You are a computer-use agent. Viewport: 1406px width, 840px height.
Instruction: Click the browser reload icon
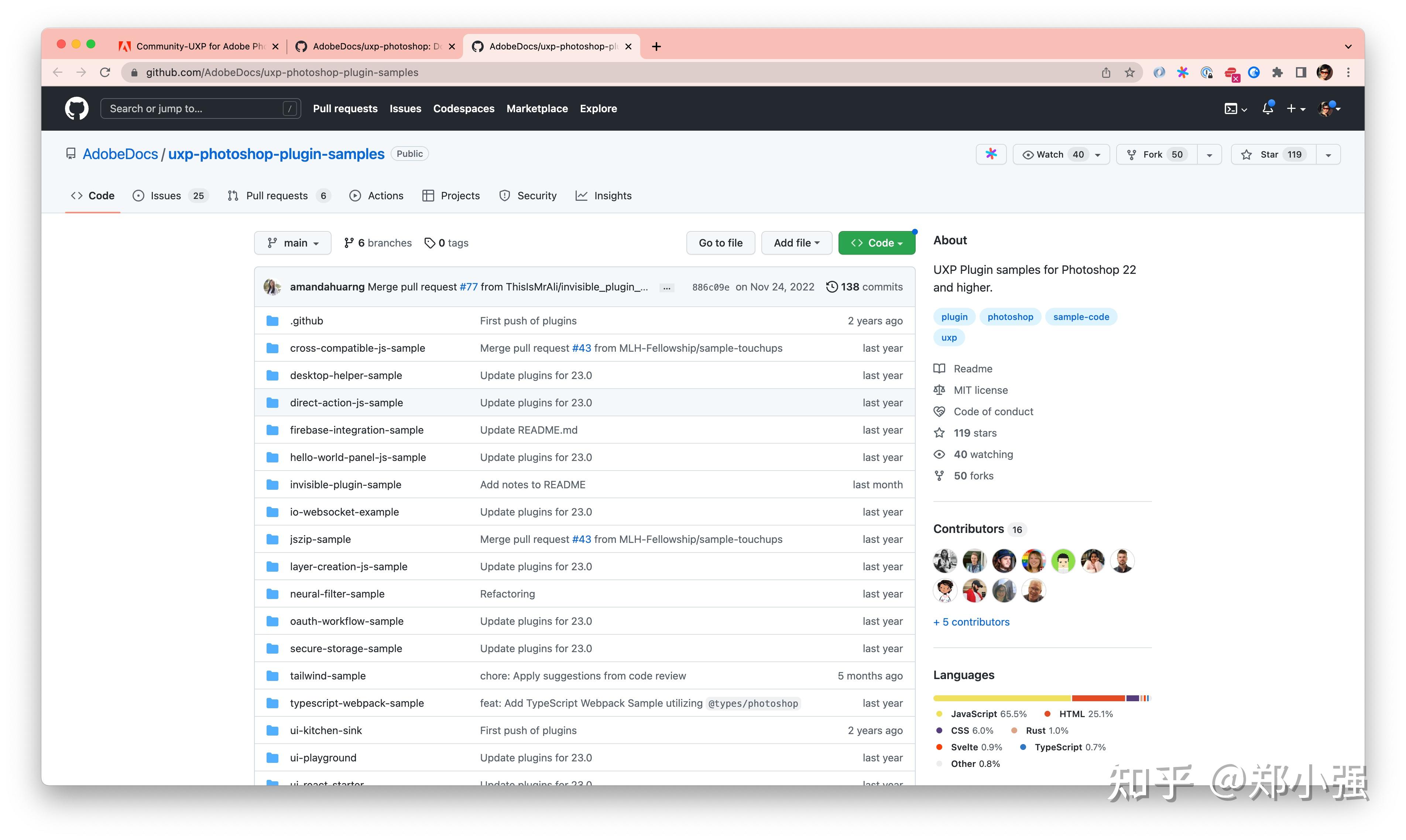(105, 72)
